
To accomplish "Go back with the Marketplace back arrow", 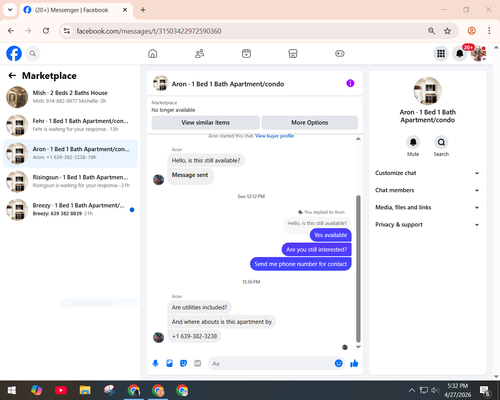I will [x=12, y=76].
